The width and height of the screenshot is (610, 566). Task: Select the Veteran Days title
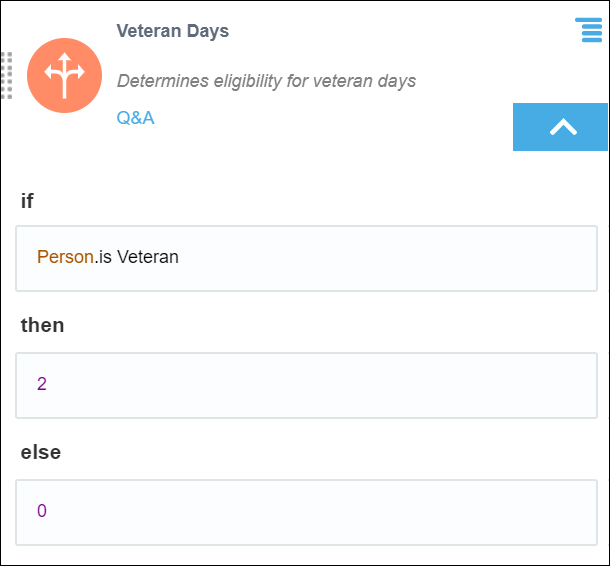(x=172, y=31)
